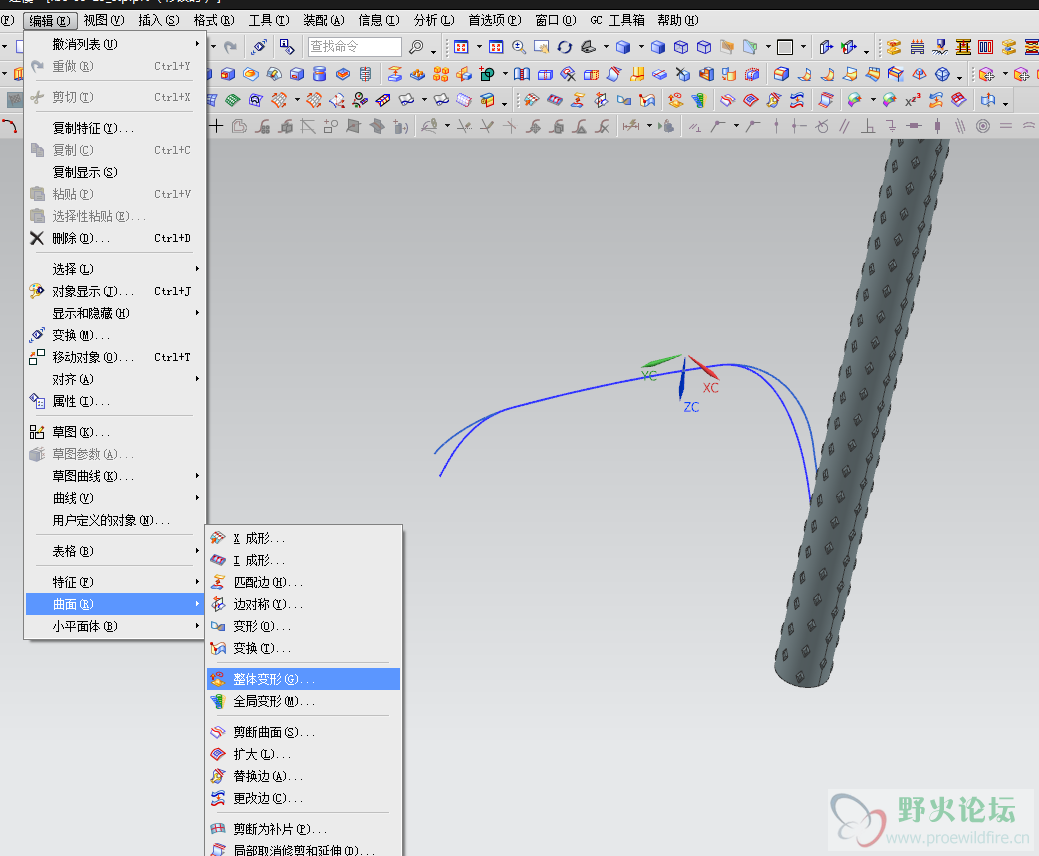Click 移动对象(O)... menu entry
Viewport: 1039px width, 856px height.
115,357
